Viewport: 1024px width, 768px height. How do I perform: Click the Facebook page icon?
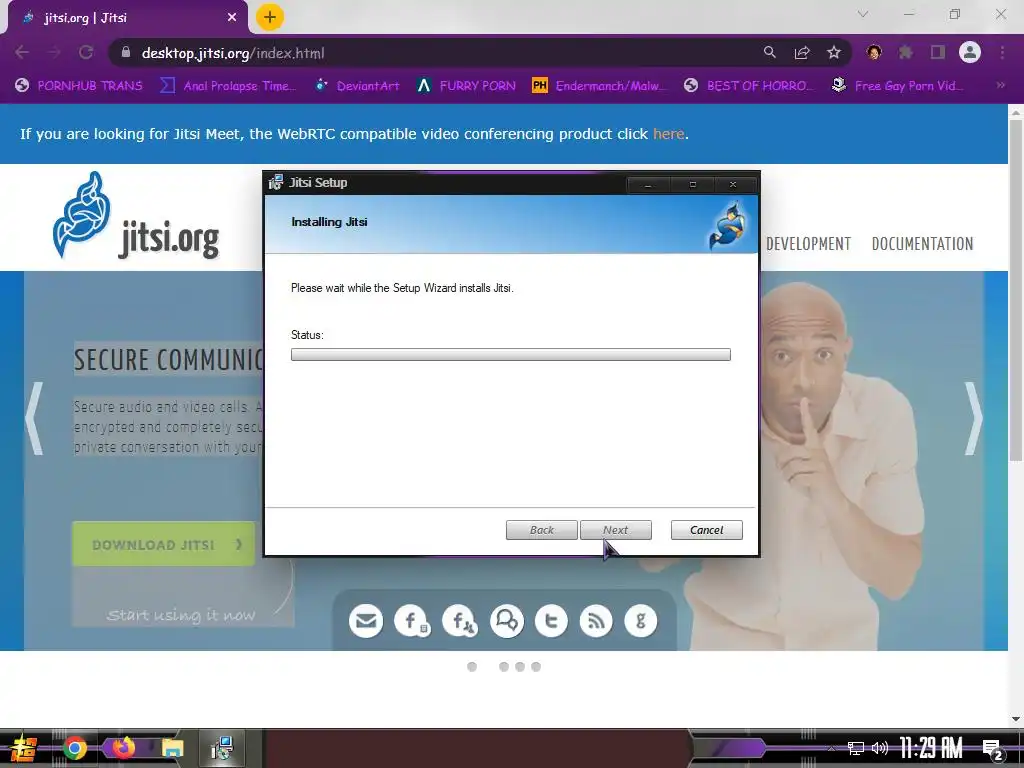coord(411,620)
